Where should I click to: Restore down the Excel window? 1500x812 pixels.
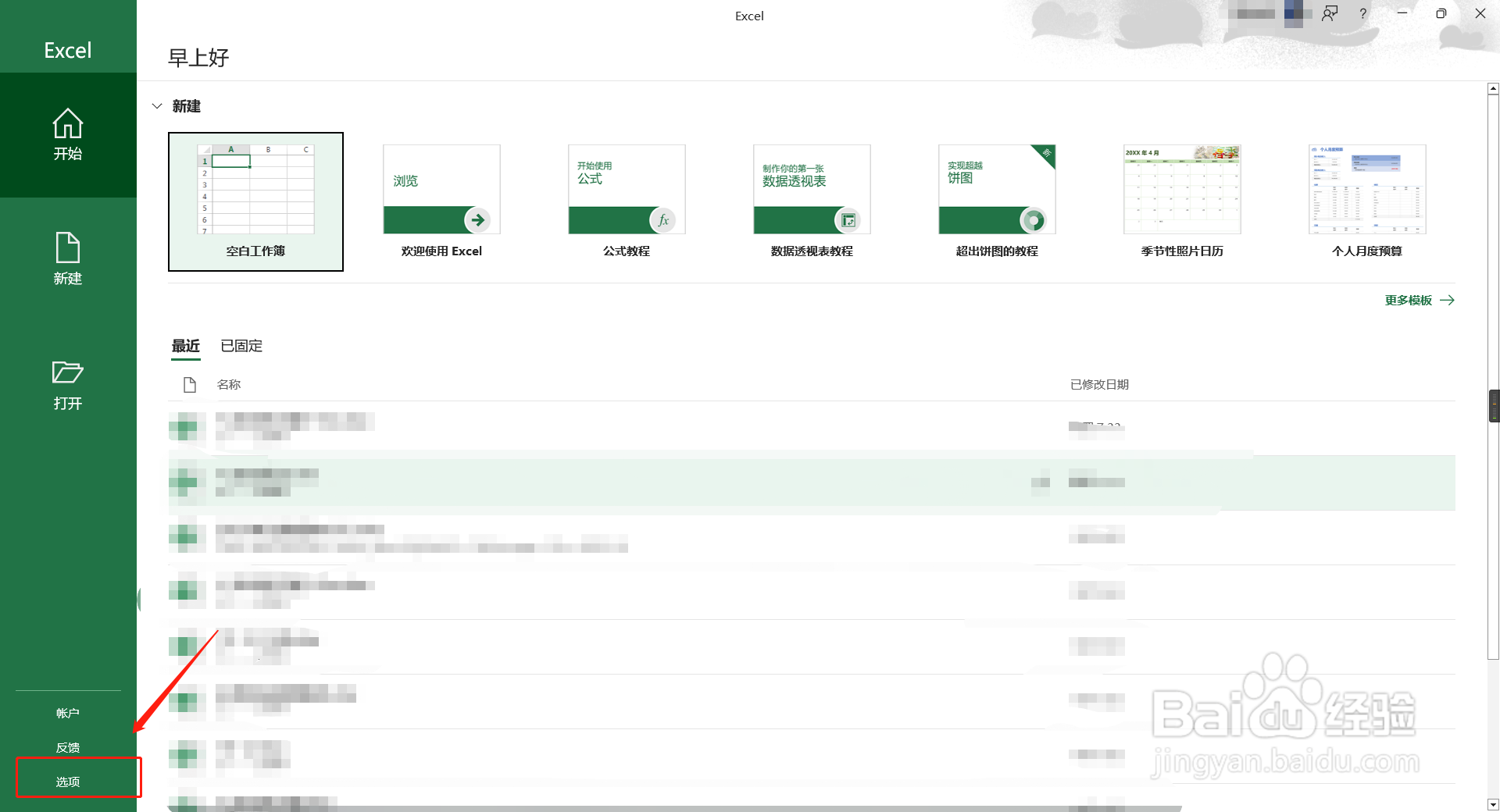tap(1441, 13)
